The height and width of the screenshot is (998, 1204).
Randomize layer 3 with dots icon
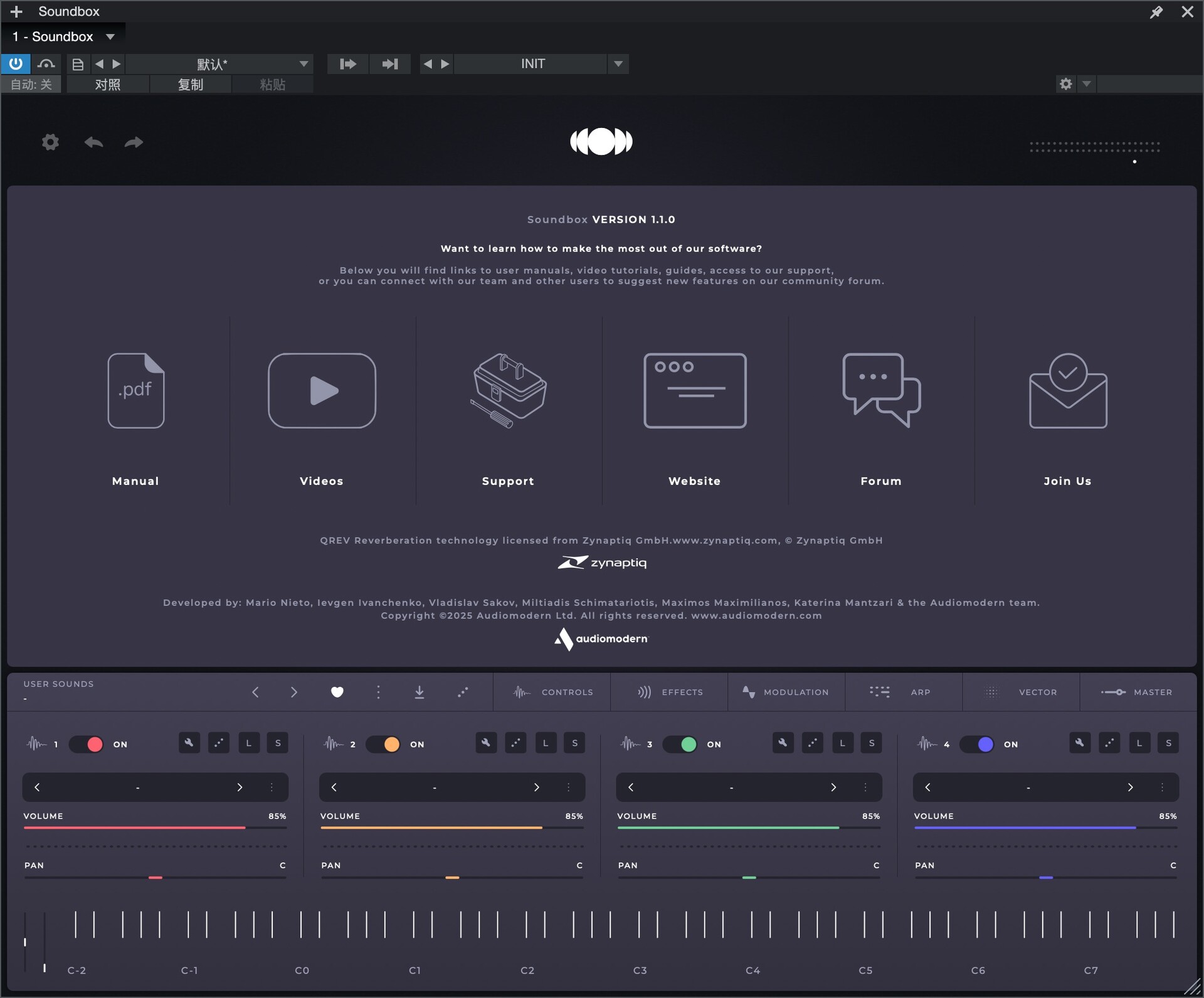(x=813, y=743)
